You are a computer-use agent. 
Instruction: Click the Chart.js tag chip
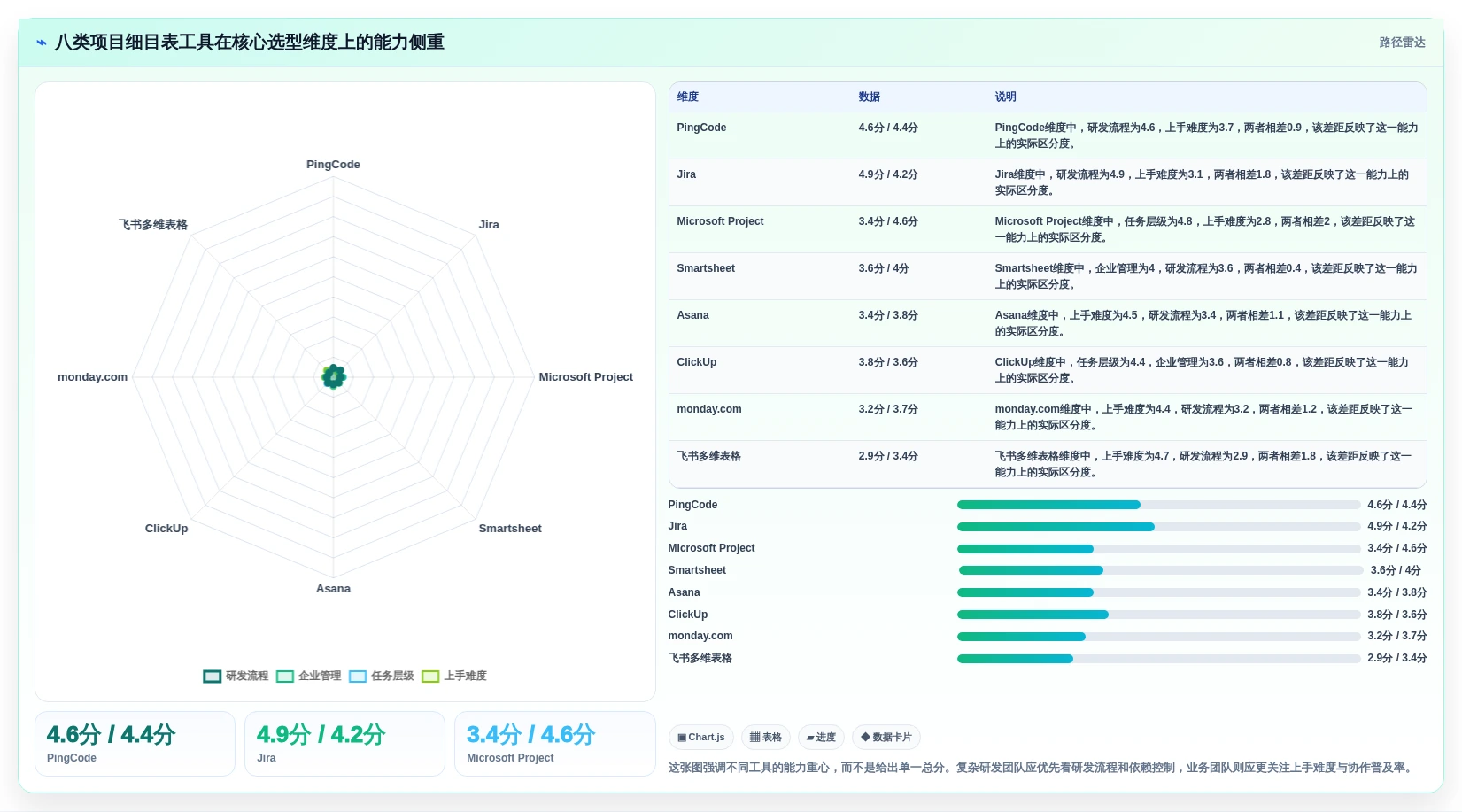click(701, 737)
